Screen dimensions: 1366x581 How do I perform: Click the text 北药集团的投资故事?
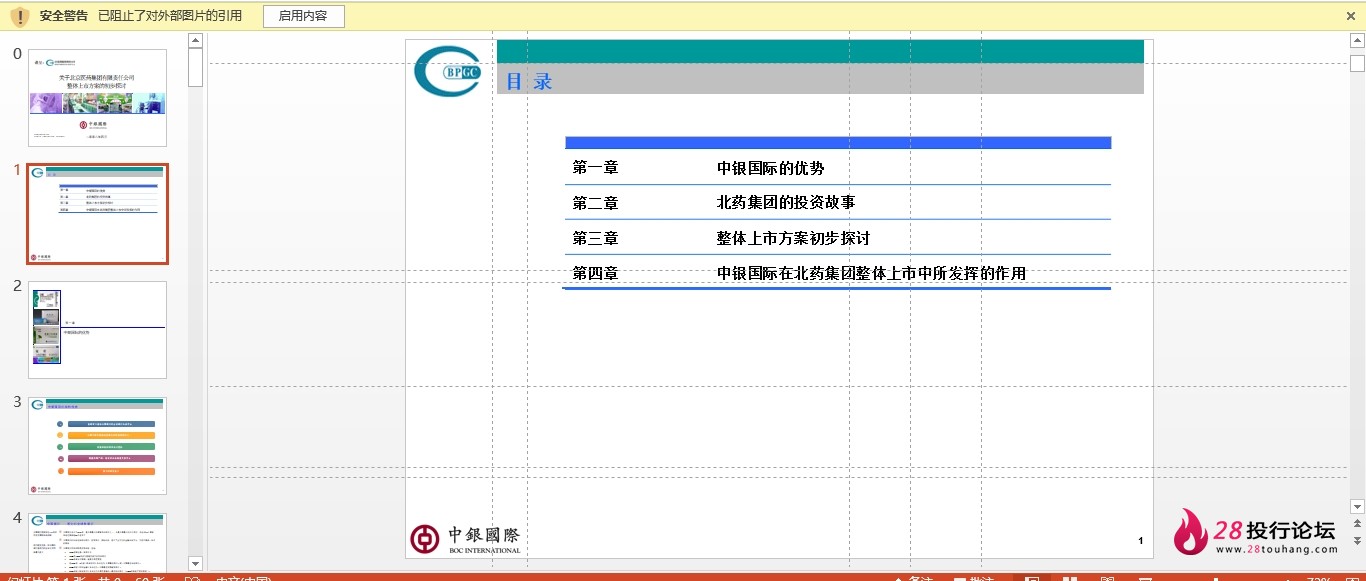786,203
